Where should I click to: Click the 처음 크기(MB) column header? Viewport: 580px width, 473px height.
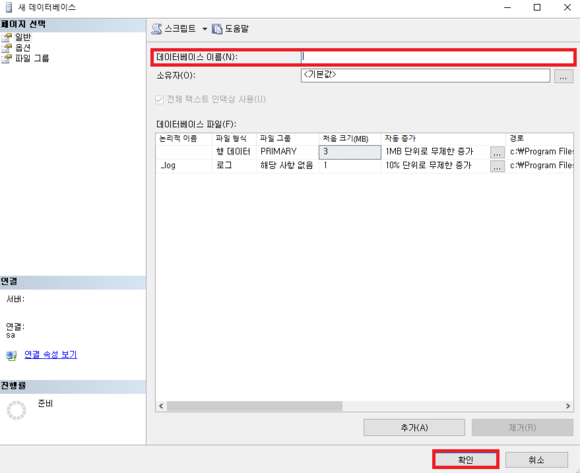coord(350,139)
